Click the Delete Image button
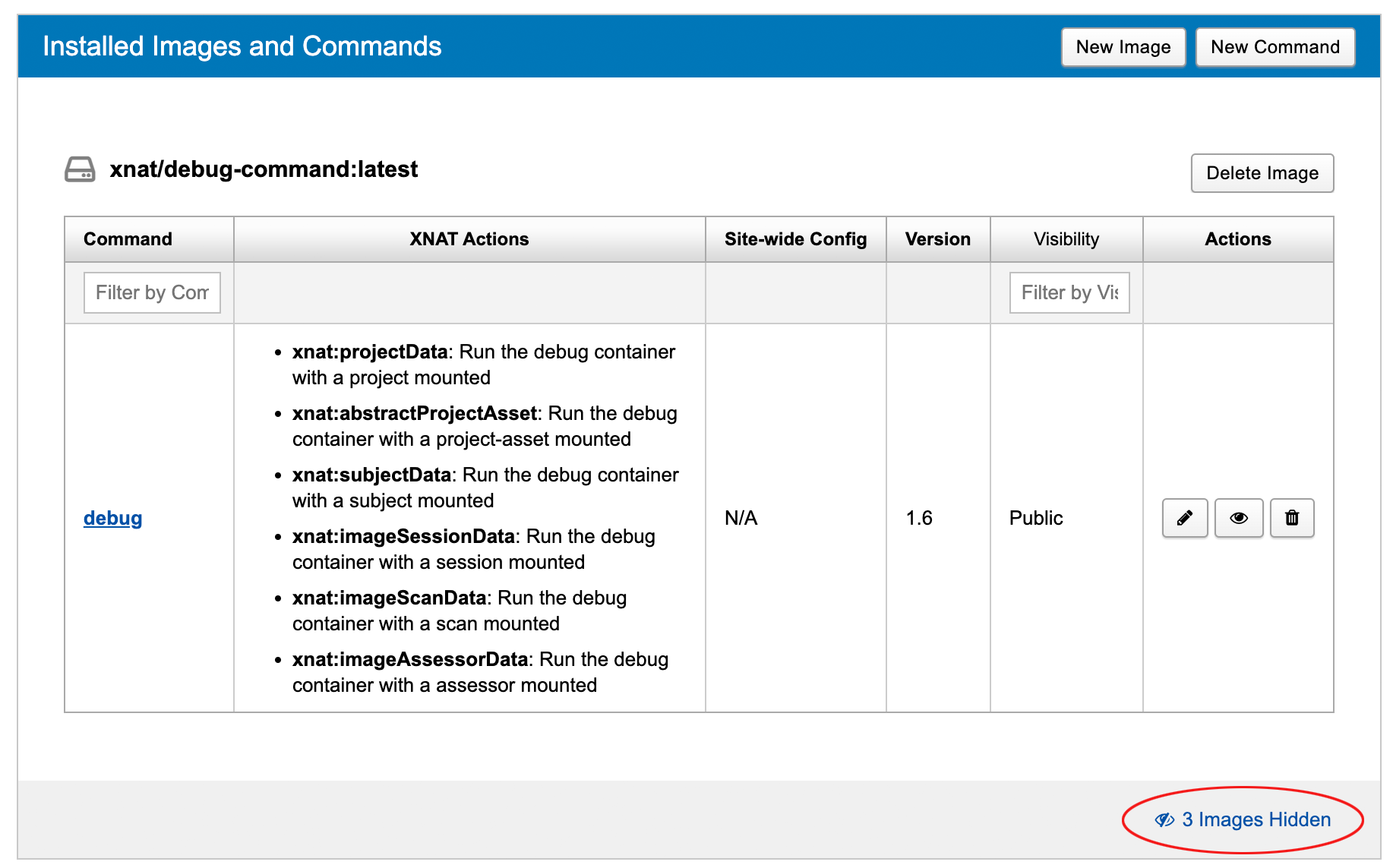 1262,173
